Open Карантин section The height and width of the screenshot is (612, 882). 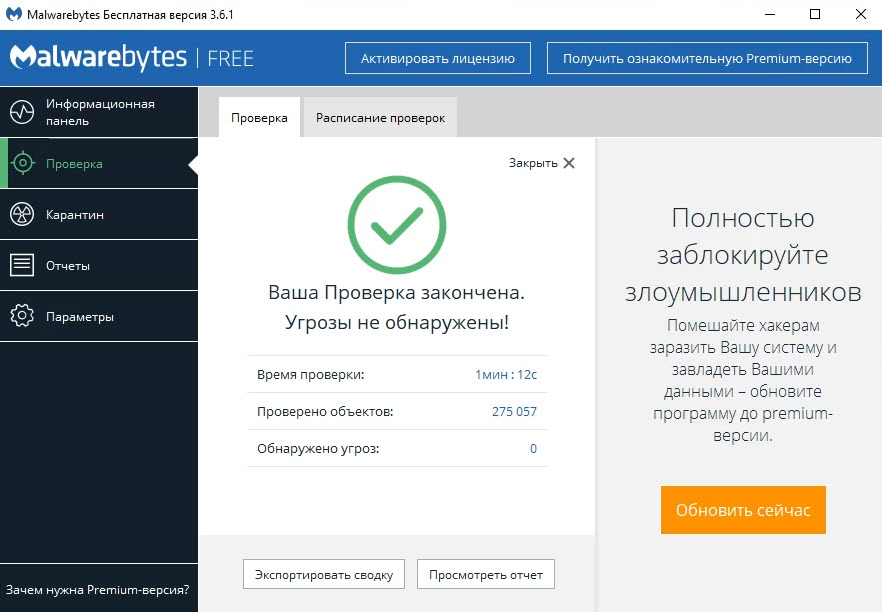[x=99, y=214]
